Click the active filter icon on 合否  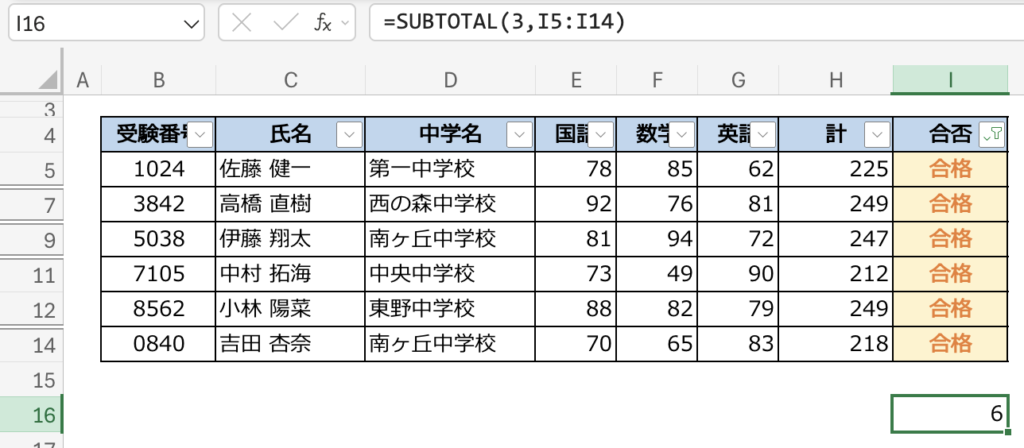pos(992,135)
